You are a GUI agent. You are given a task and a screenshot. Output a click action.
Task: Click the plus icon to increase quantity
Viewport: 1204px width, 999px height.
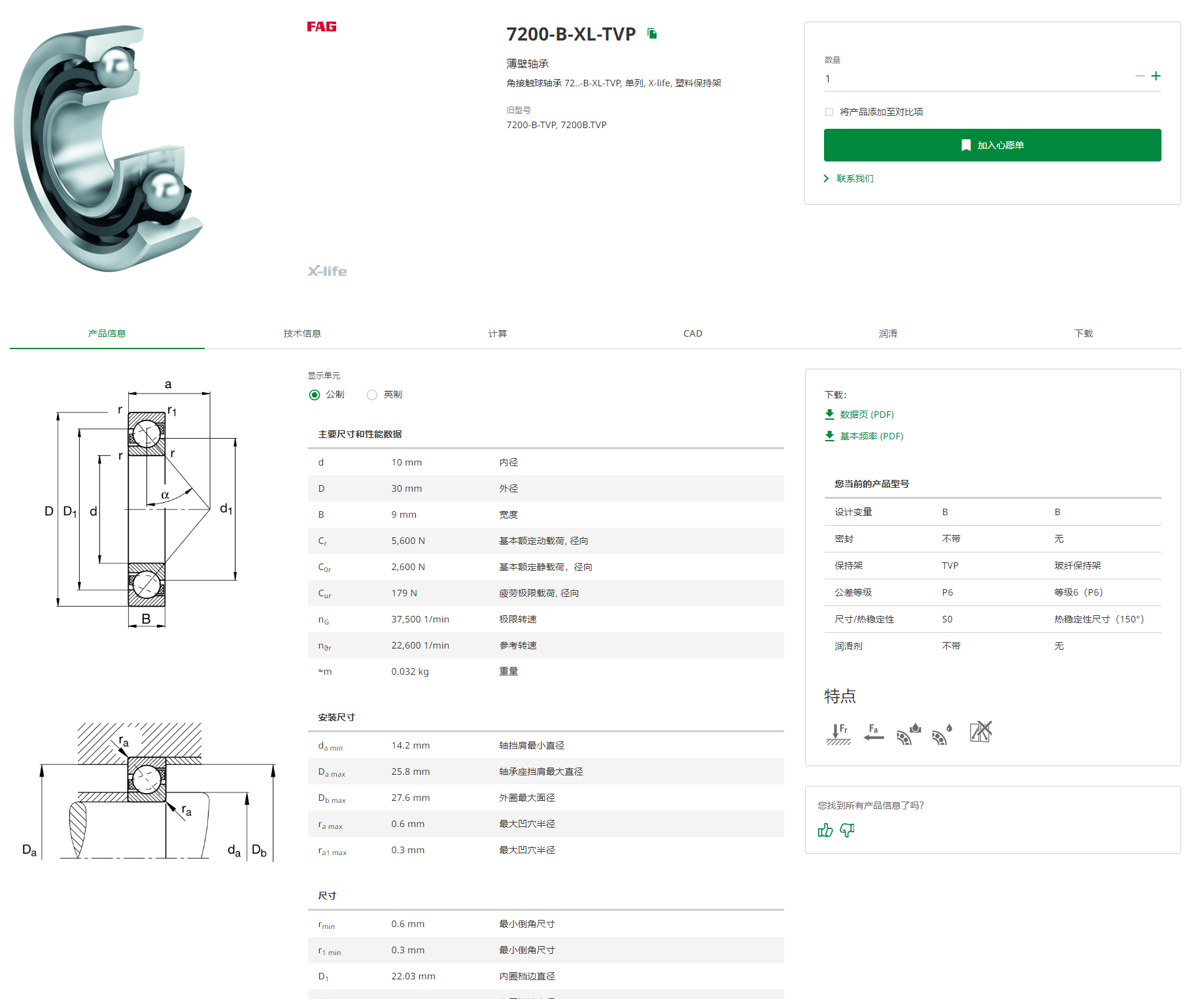coord(1156,76)
